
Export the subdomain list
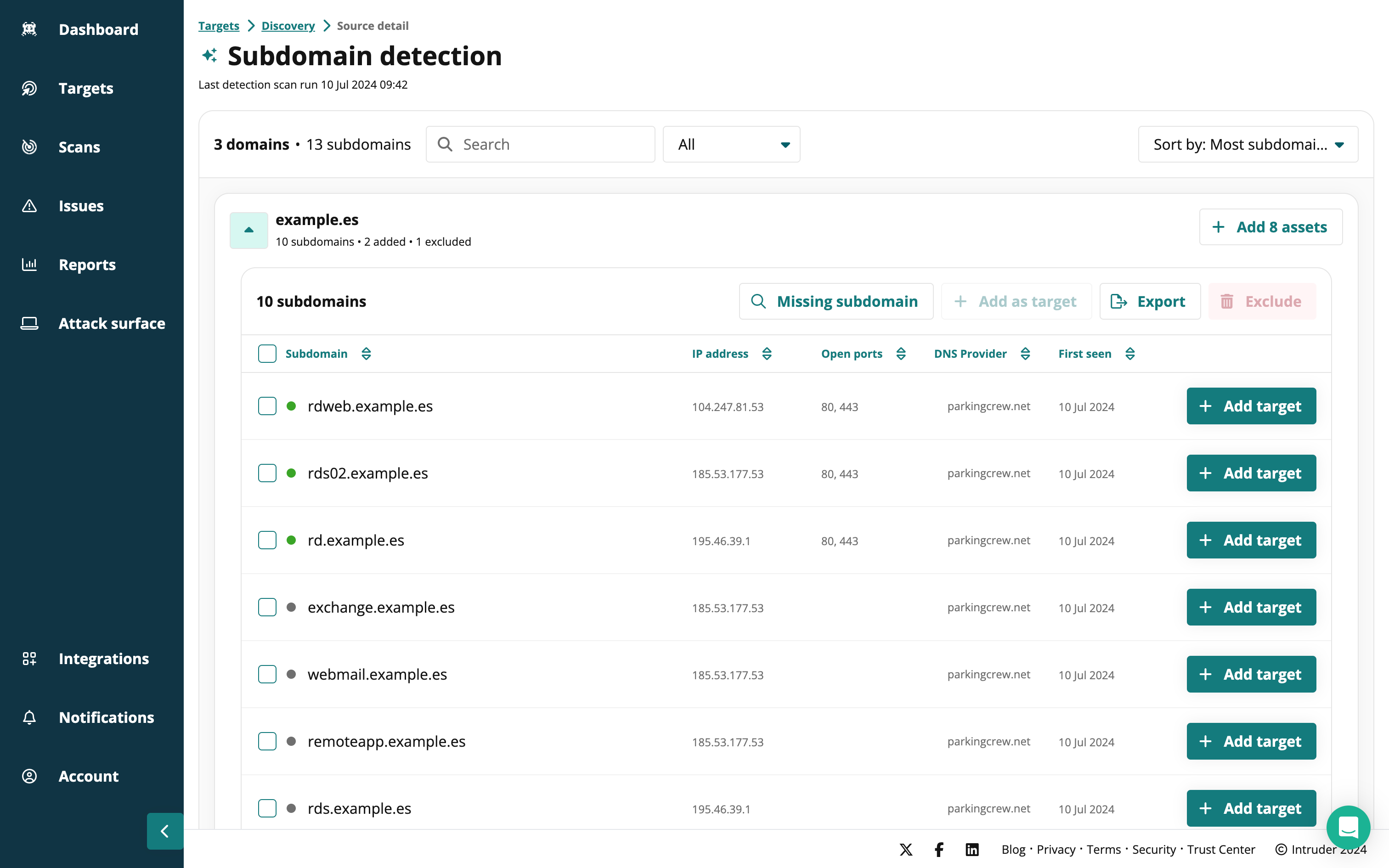[1150, 301]
